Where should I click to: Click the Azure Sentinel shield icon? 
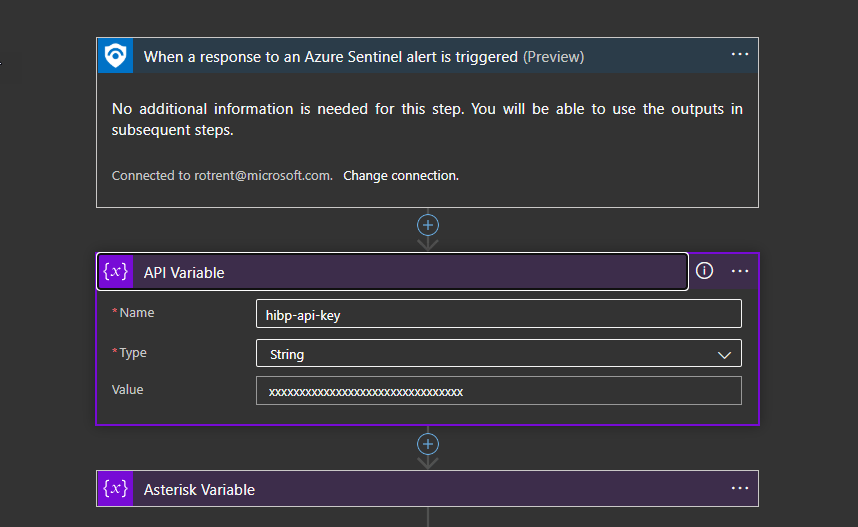tap(115, 56)
